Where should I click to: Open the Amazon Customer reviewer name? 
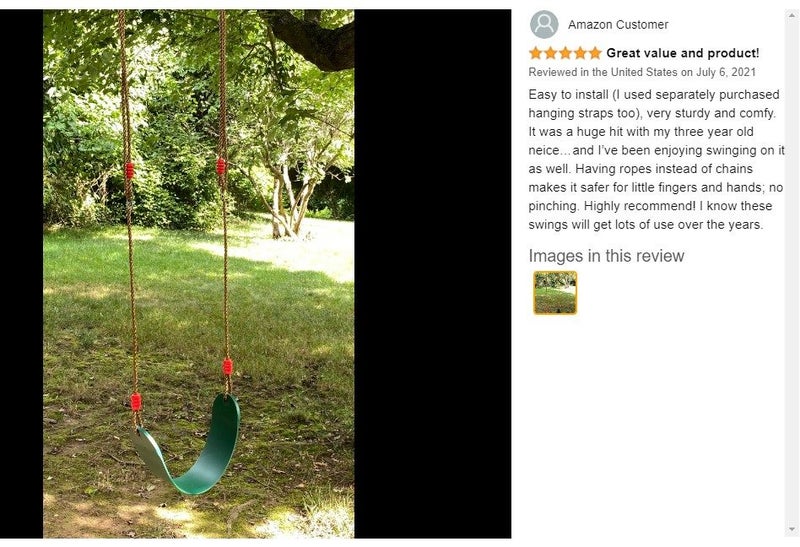tap(618, 24)
